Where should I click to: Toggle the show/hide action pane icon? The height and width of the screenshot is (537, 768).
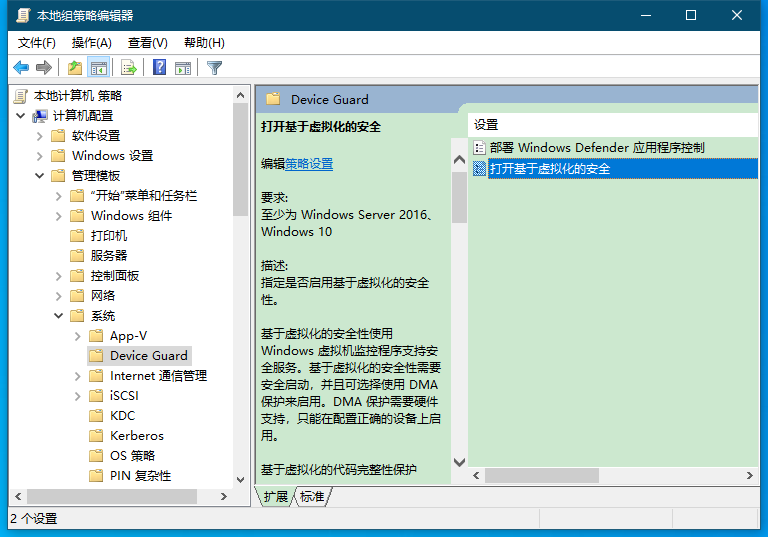183,67
